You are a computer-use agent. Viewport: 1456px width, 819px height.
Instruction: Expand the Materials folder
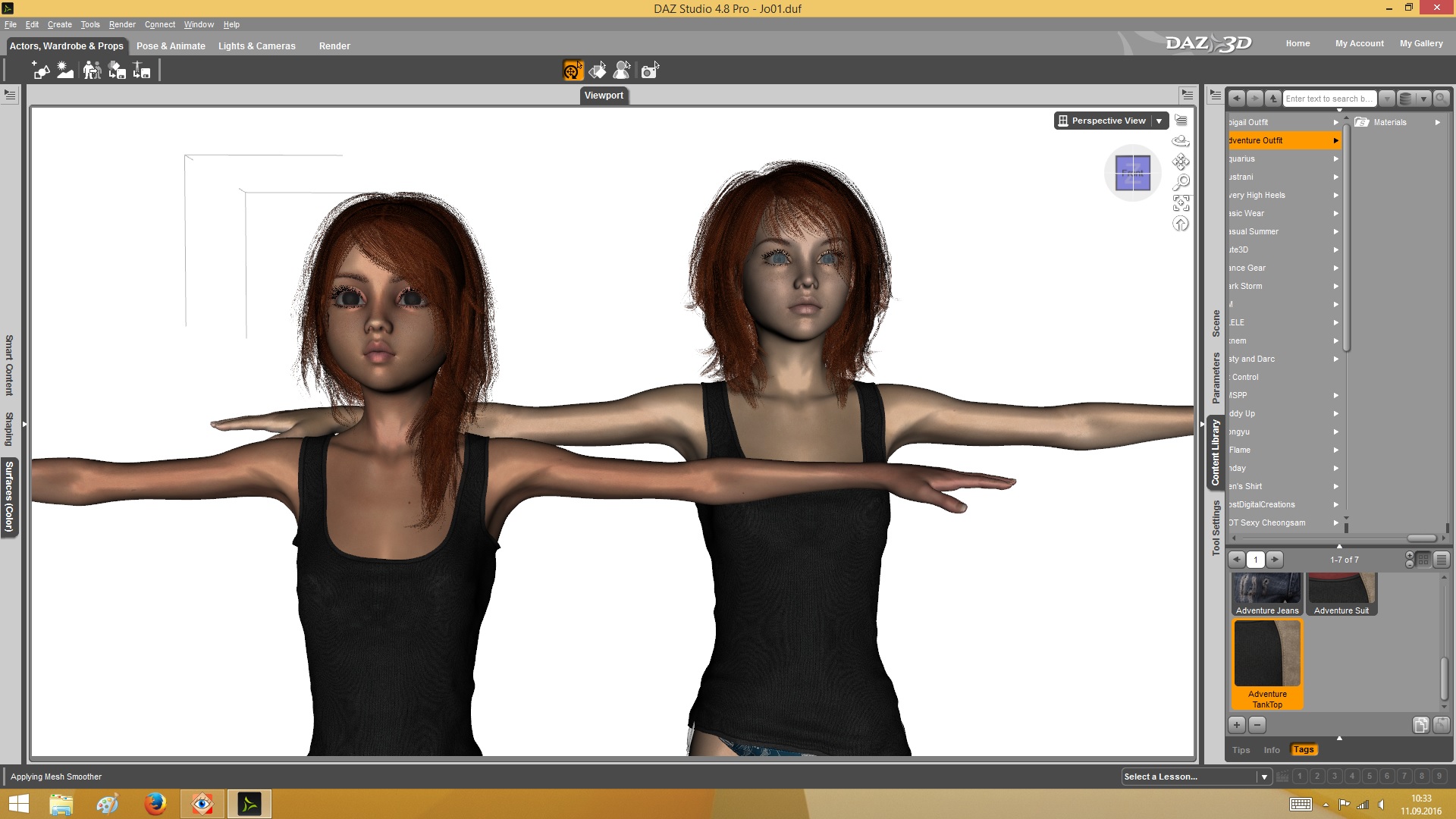tap(1436, 122)
